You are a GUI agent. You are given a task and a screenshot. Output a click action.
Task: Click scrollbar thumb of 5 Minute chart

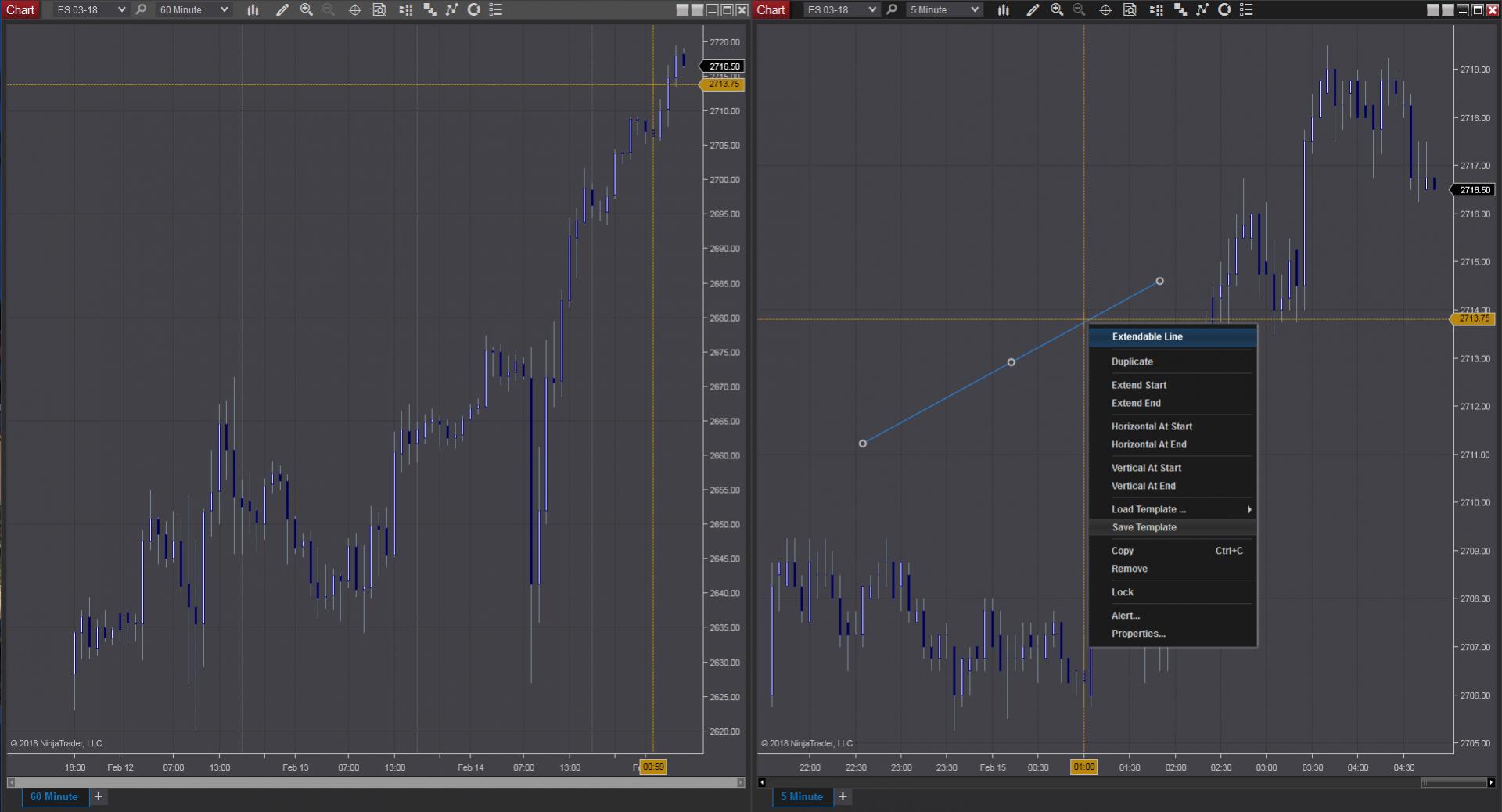click(x=1453, y=782)
